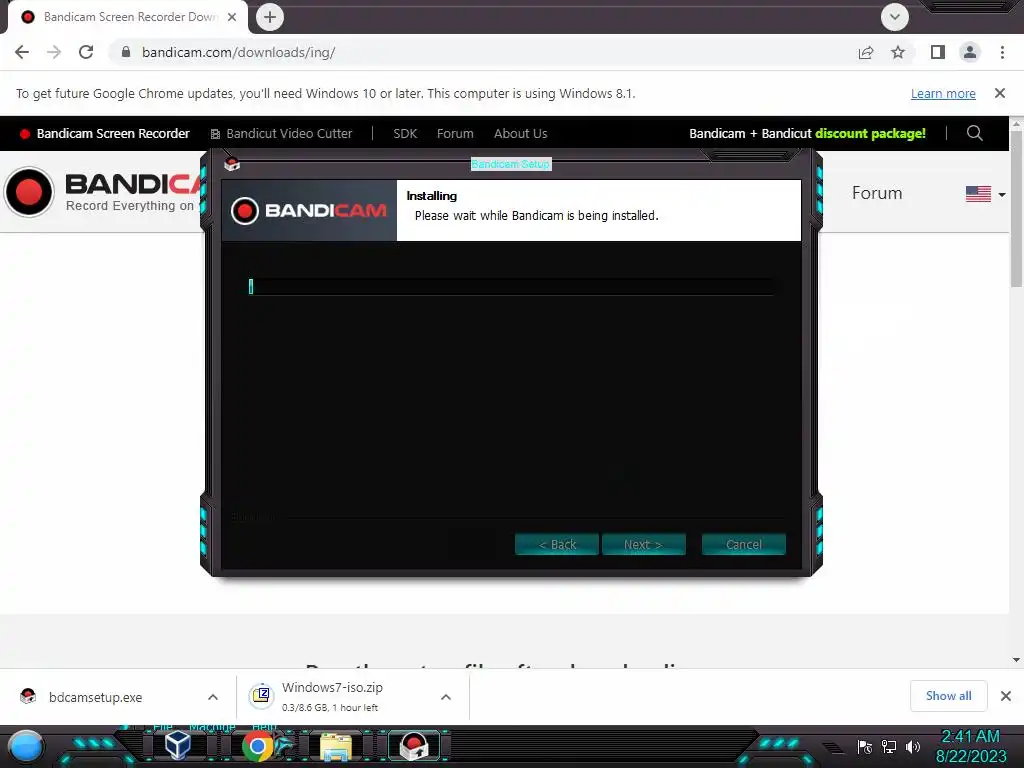Viewport: 1024px width, 768px height.
Task: Click the browser forward arrow
Action: click(x=54, y=52)
